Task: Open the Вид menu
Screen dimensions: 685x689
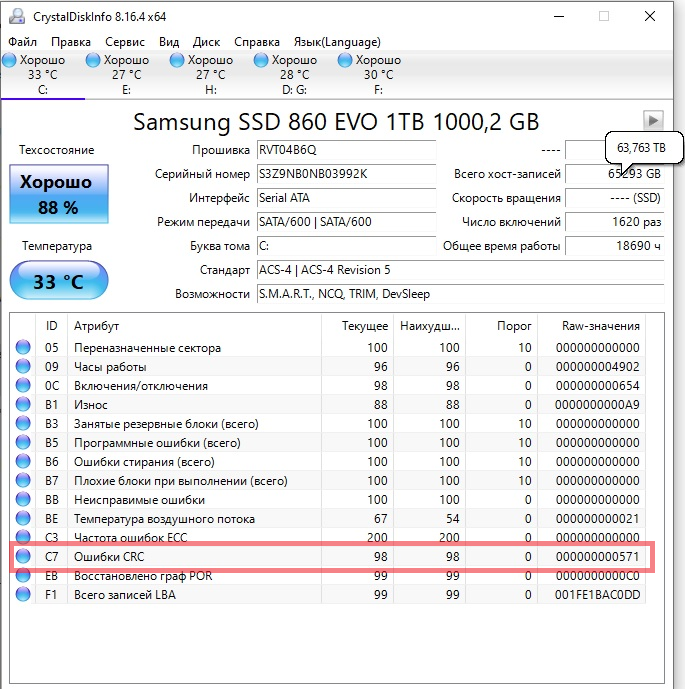Action: (x=169, y=42)
